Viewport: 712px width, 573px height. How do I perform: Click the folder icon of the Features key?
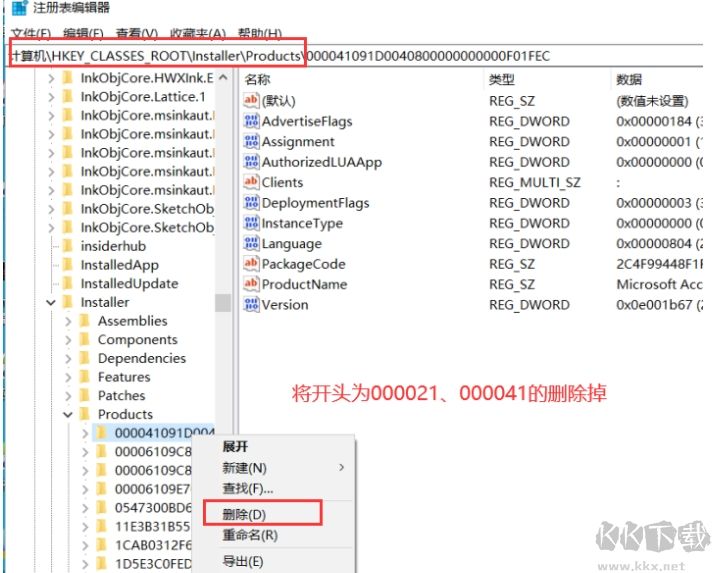[x=84, y=376]
